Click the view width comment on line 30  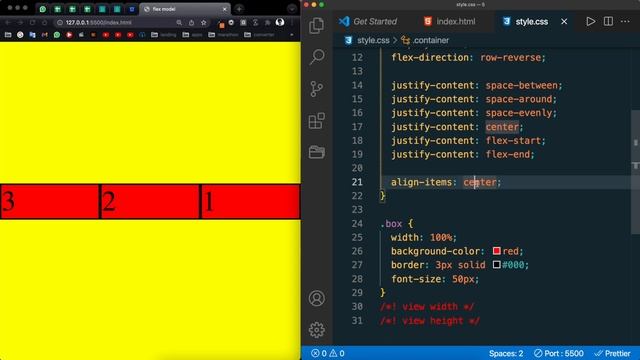tap(427, 307)
